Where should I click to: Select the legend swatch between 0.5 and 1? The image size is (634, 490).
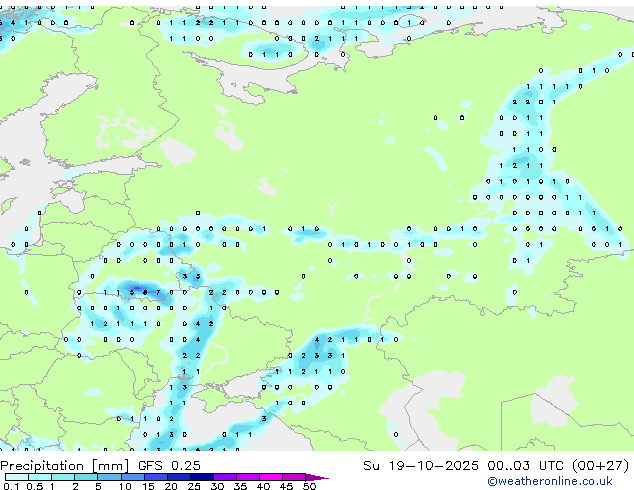40,477
